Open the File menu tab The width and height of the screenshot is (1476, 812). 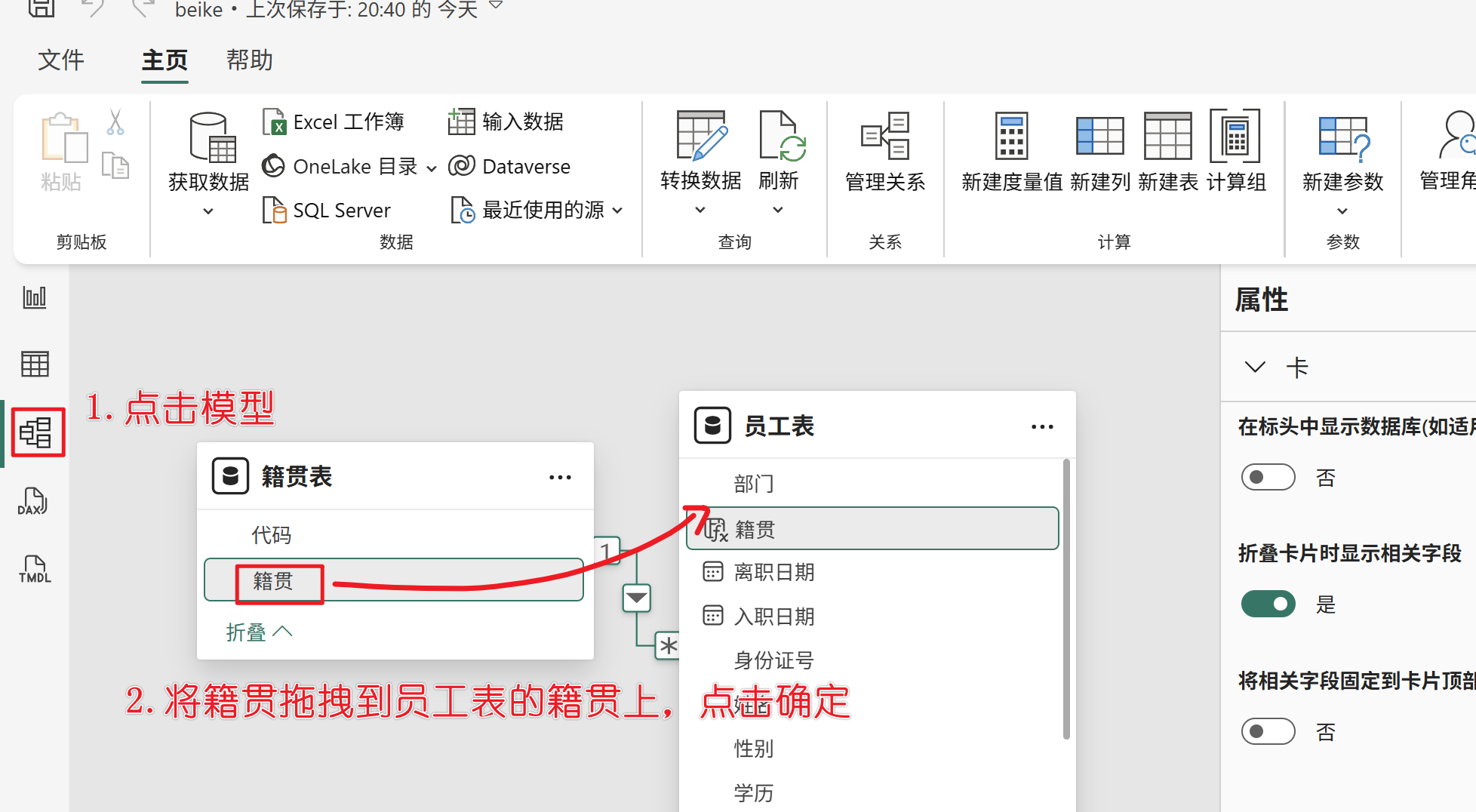[61, 60]
